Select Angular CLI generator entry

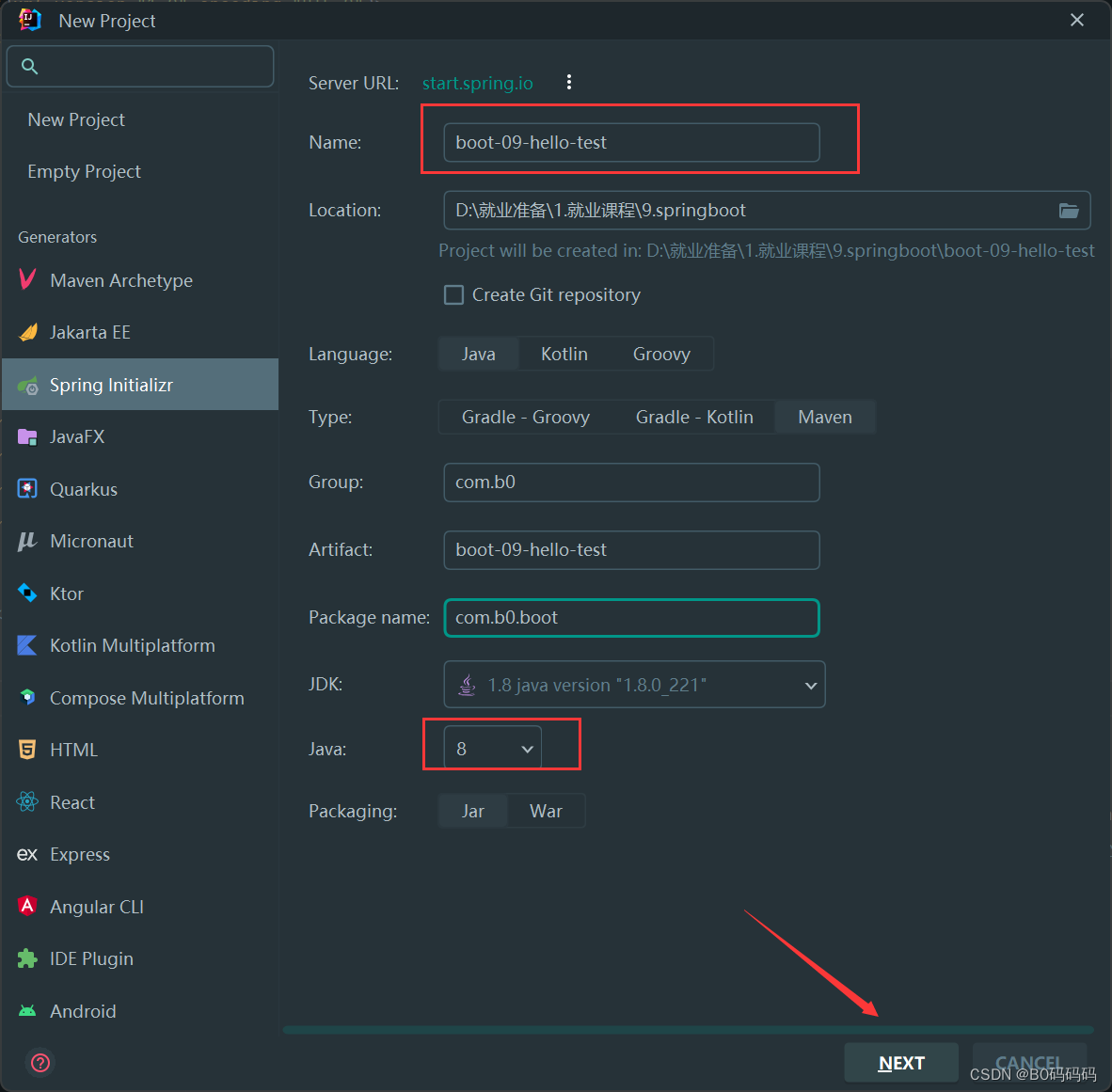[x=140, y=906]
